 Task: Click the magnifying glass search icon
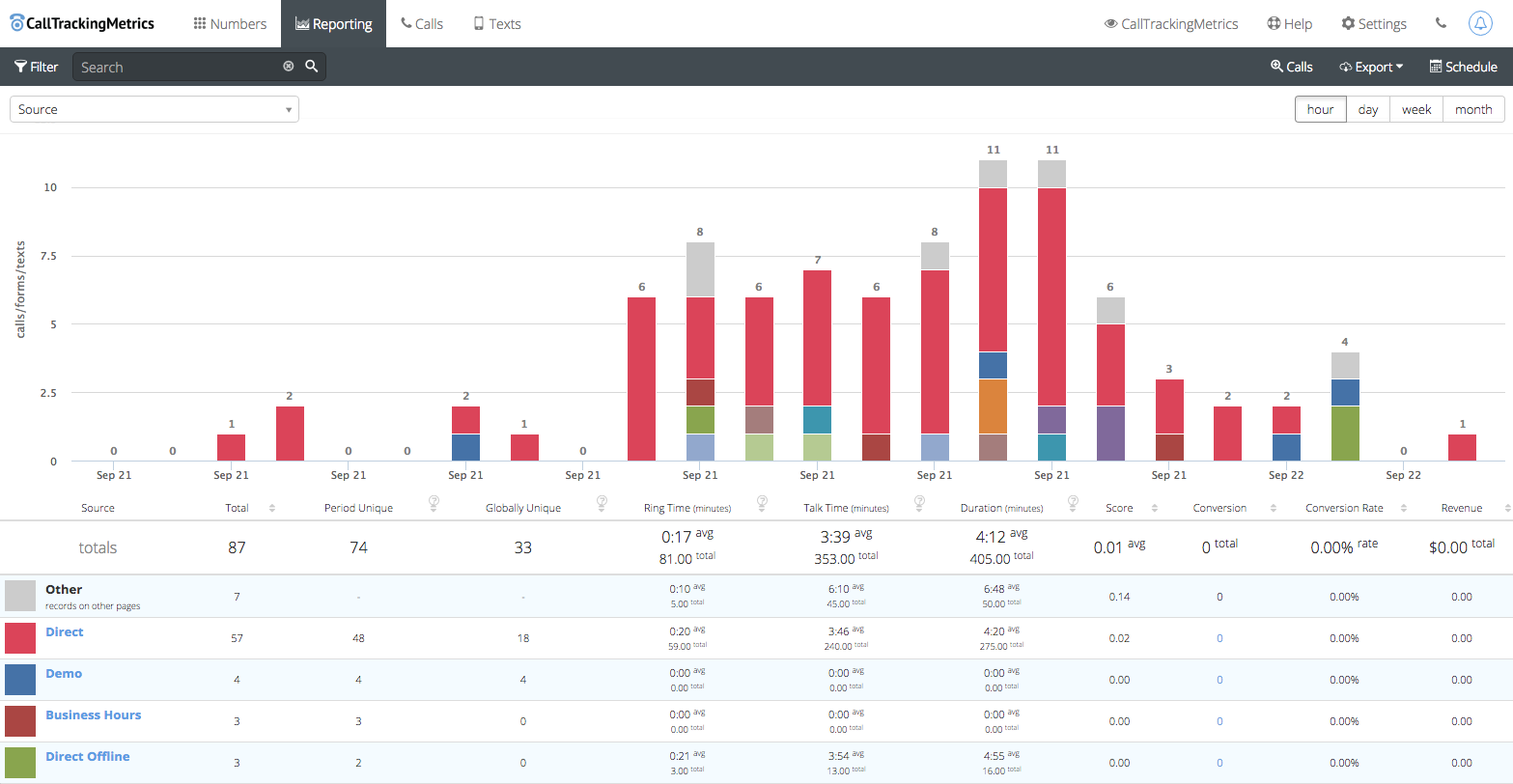312,67
